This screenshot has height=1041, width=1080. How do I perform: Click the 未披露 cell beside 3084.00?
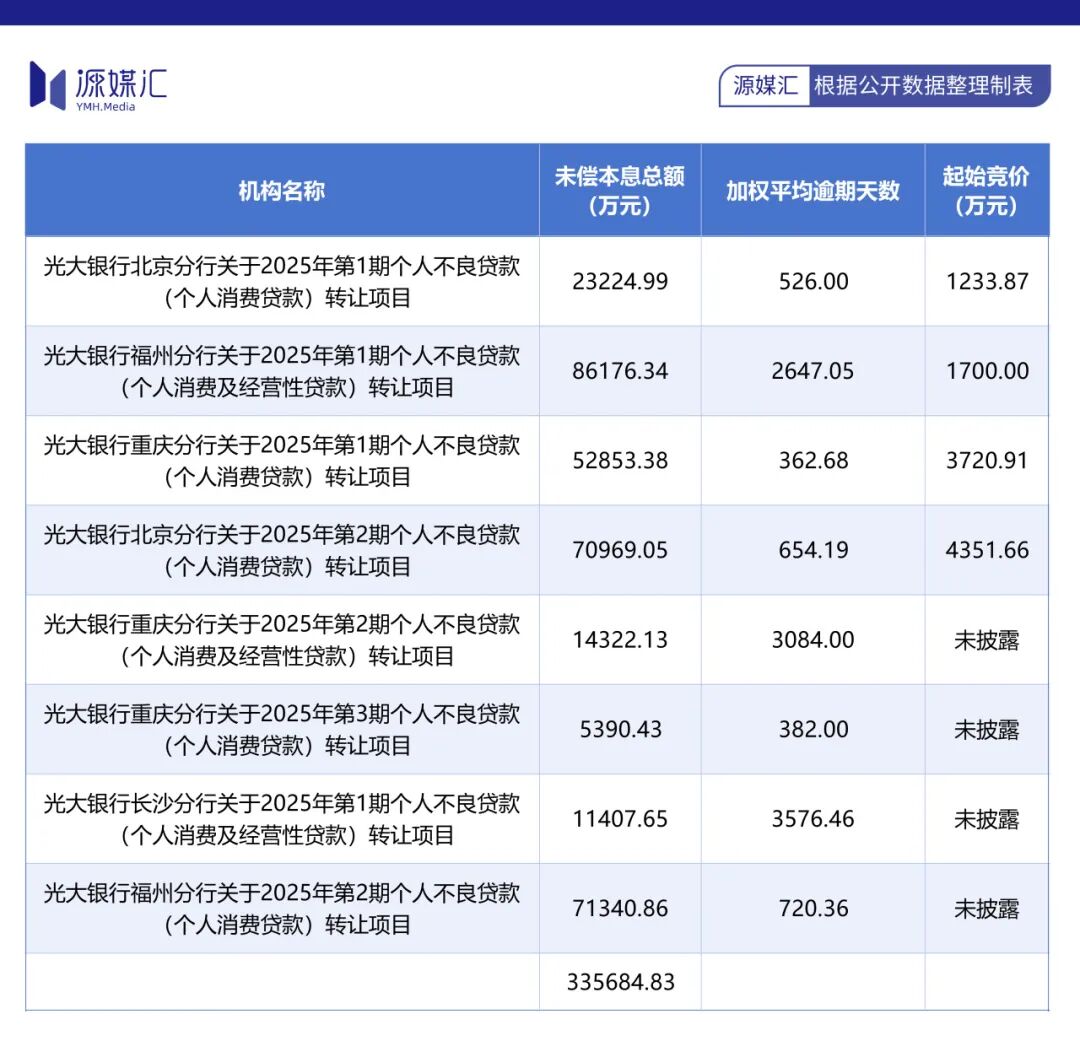(987, 639)
